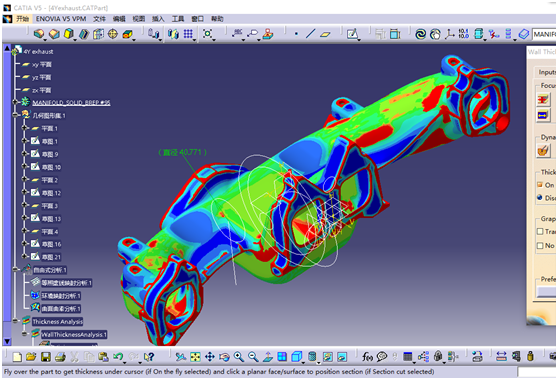
Task: Toggle the Tra... graphic checkbox
Action: tap(540, 232)
